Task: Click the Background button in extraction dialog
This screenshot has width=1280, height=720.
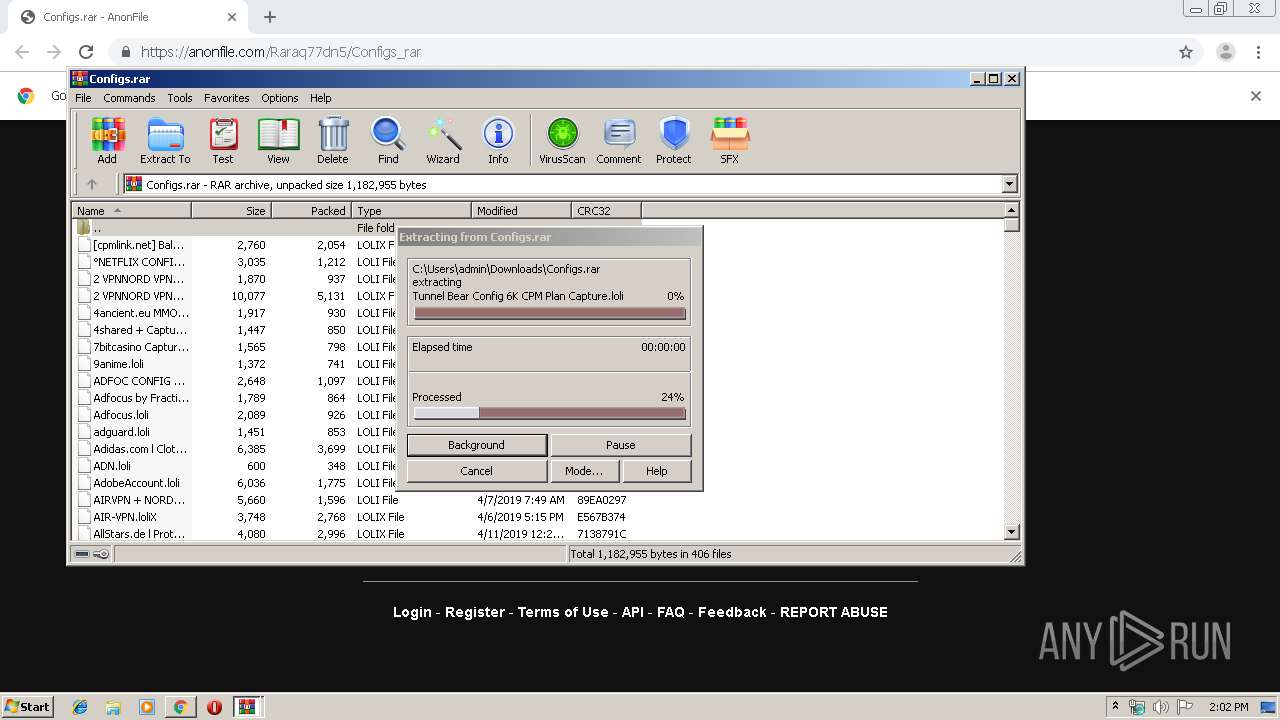Action: [476, 445]
